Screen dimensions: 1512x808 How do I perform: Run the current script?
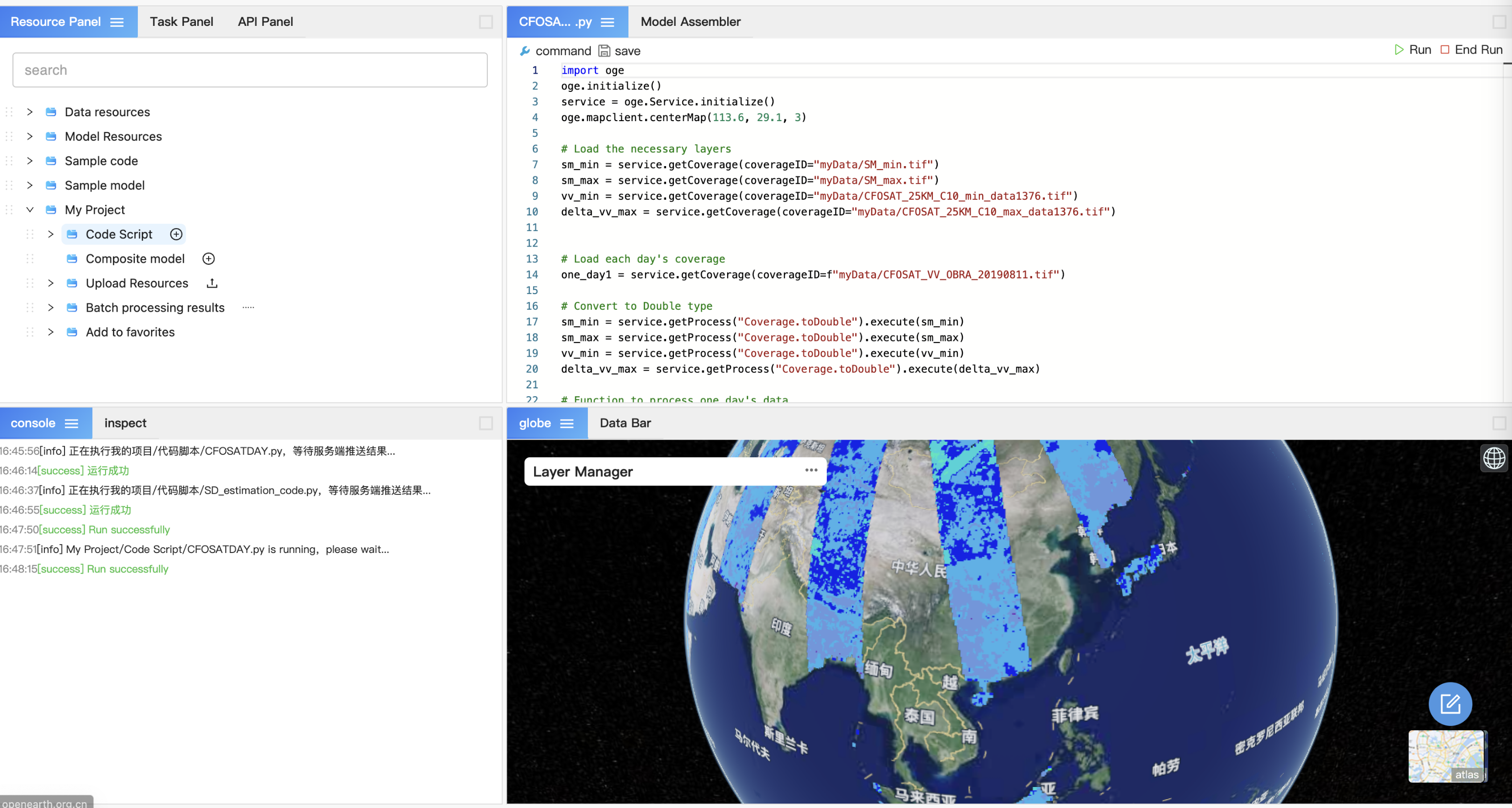(x=1412, y=50)
